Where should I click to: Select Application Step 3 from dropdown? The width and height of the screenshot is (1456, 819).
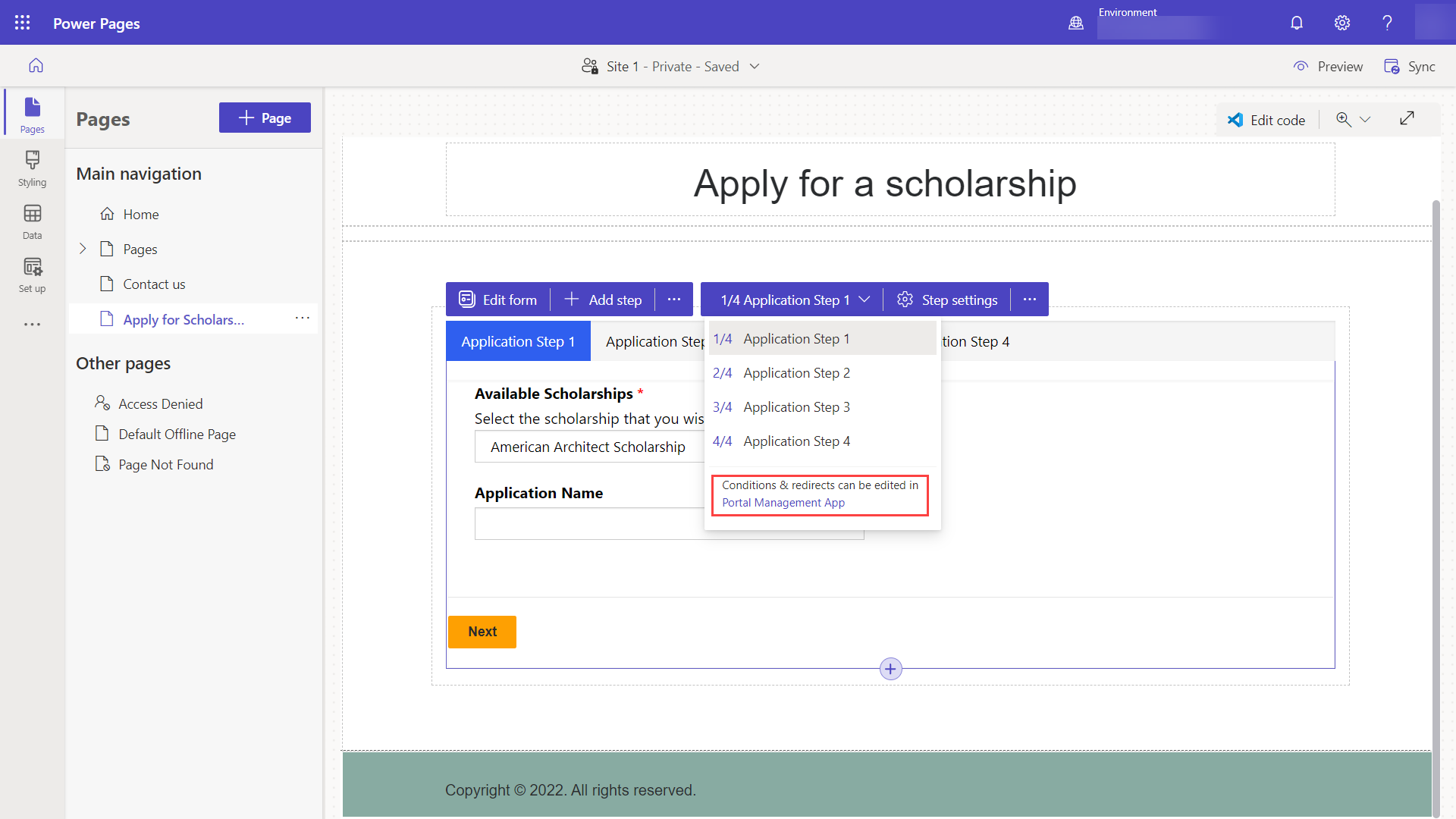point(797,406)
